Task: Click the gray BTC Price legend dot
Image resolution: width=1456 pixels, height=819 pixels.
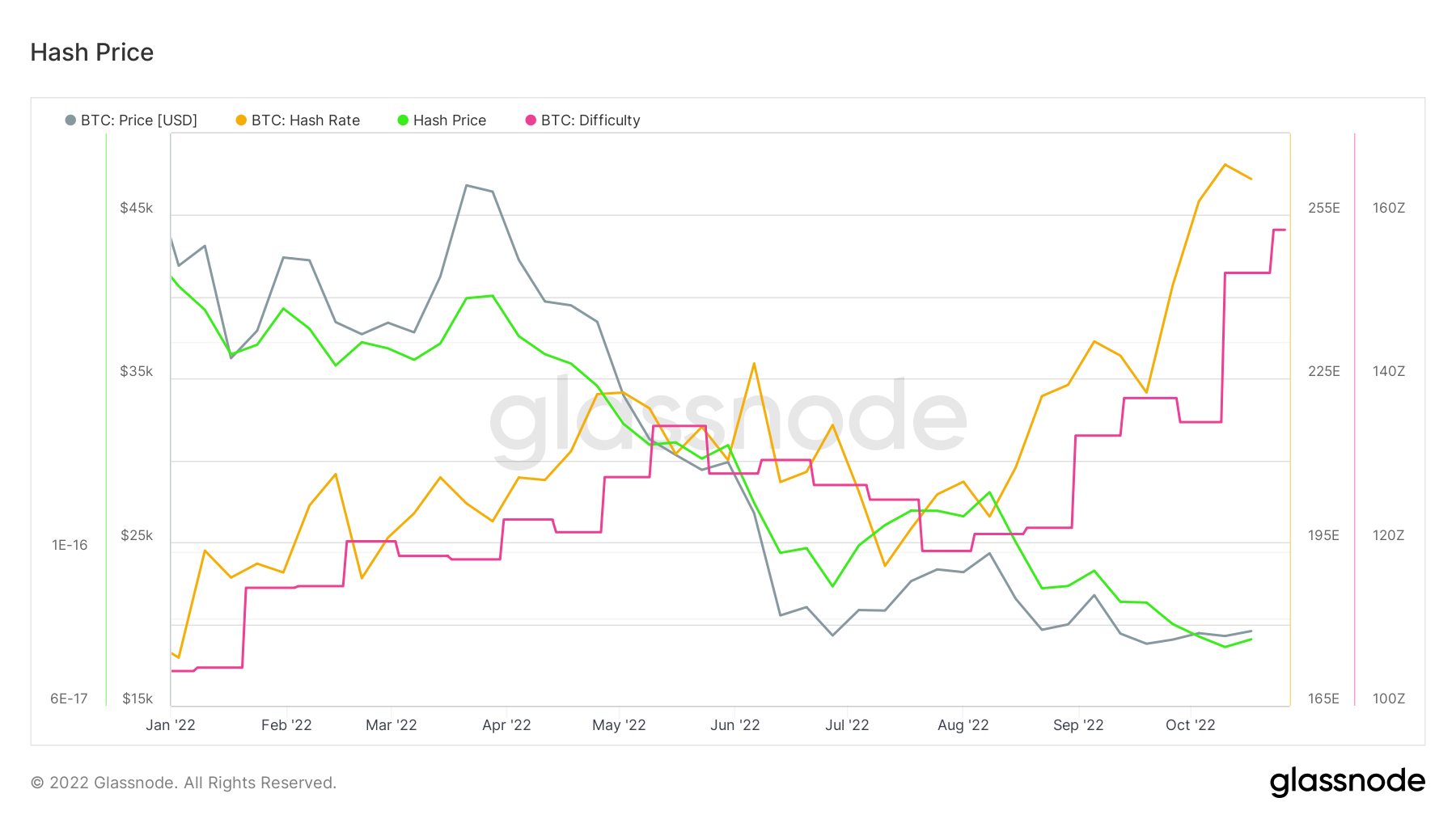Action: click(x=70, y=120)
